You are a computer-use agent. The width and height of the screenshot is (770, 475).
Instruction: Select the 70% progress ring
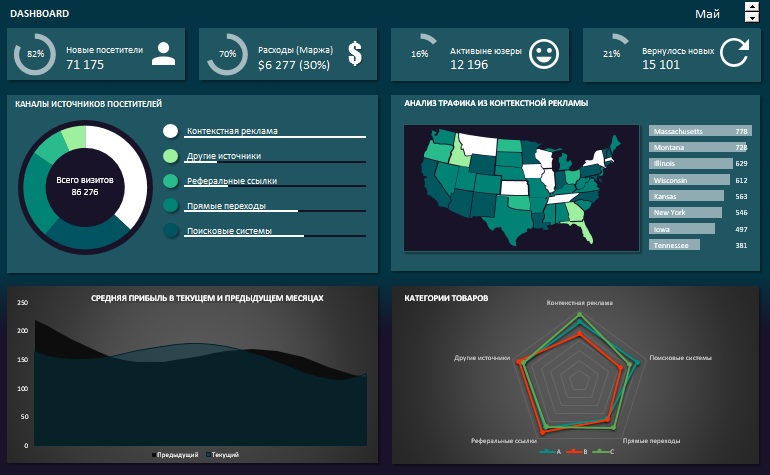[227, 54]
